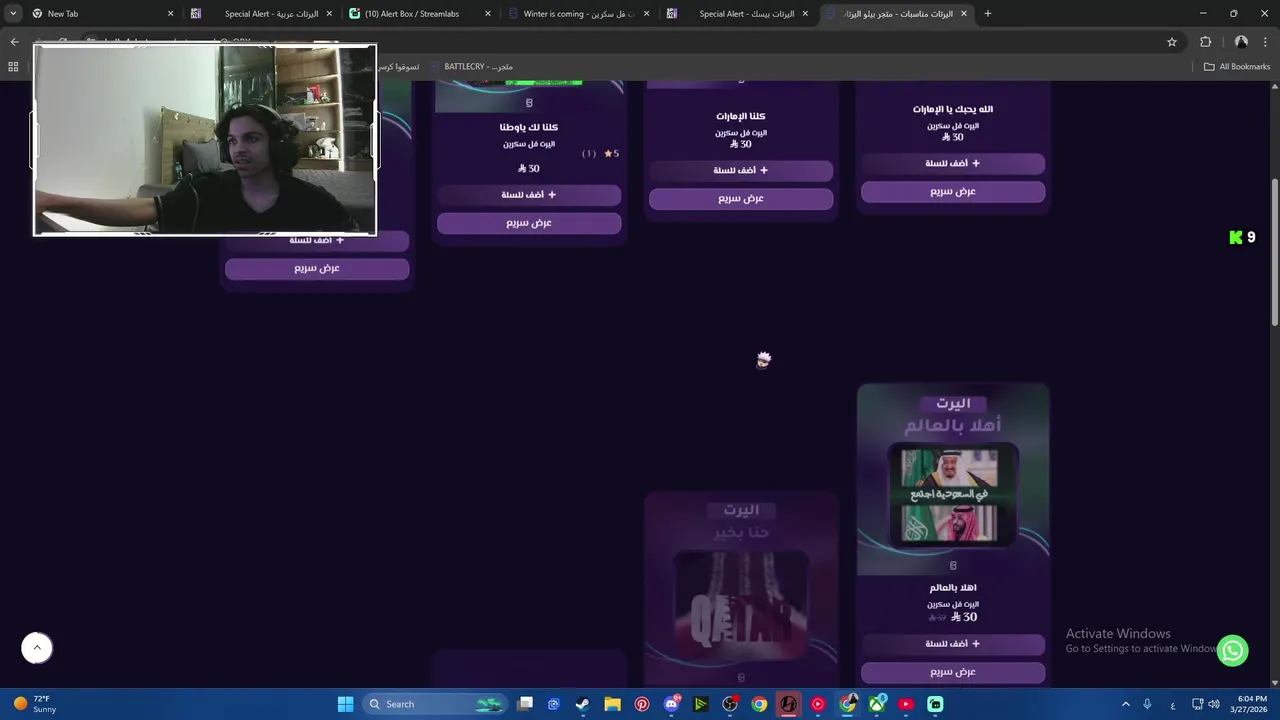Open Pinterest from the taskbar
This screenshot has width=1280, height=720.
click(642, 704)
